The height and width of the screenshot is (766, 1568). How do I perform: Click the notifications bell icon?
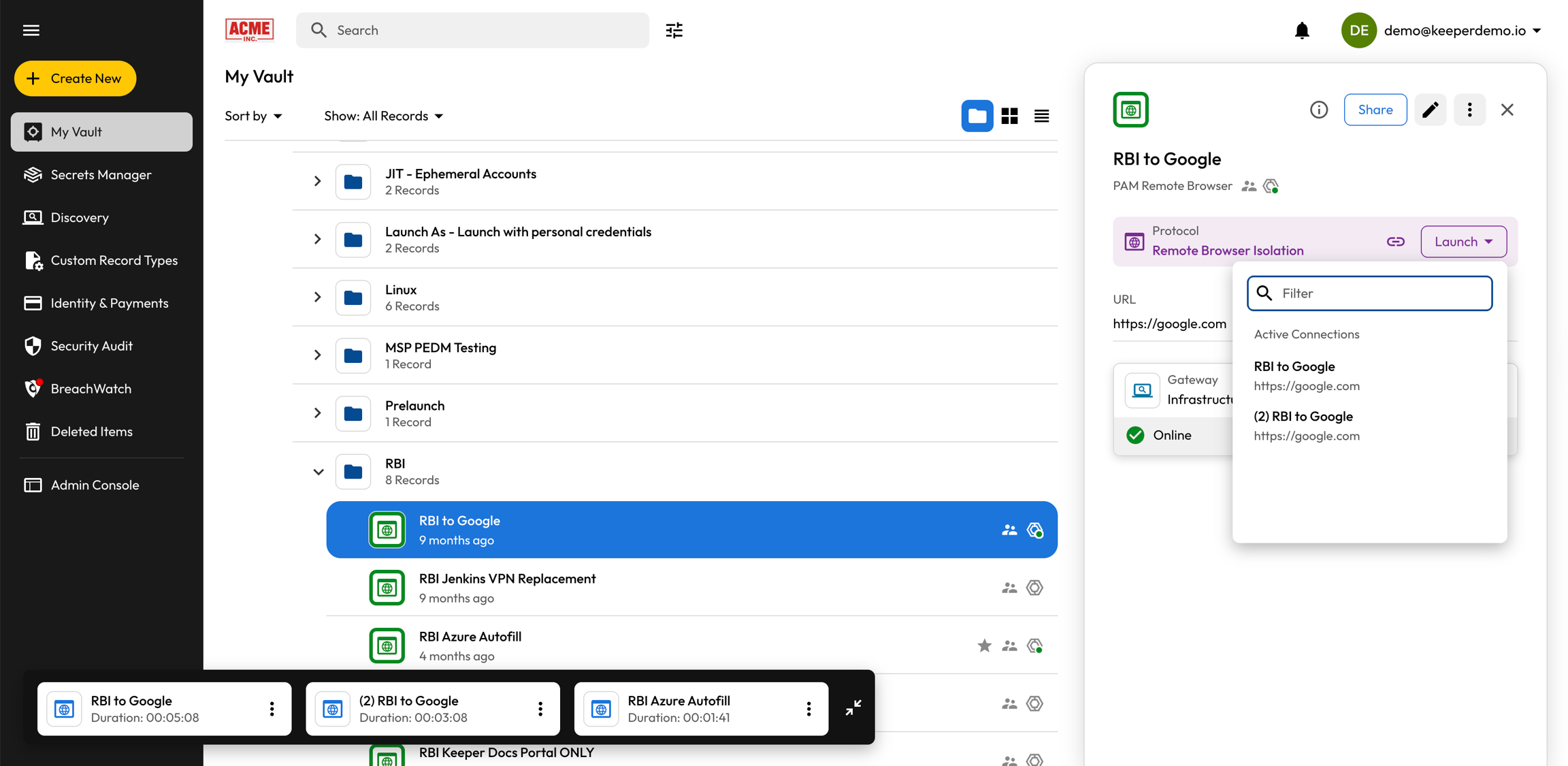coord(1301,30)
